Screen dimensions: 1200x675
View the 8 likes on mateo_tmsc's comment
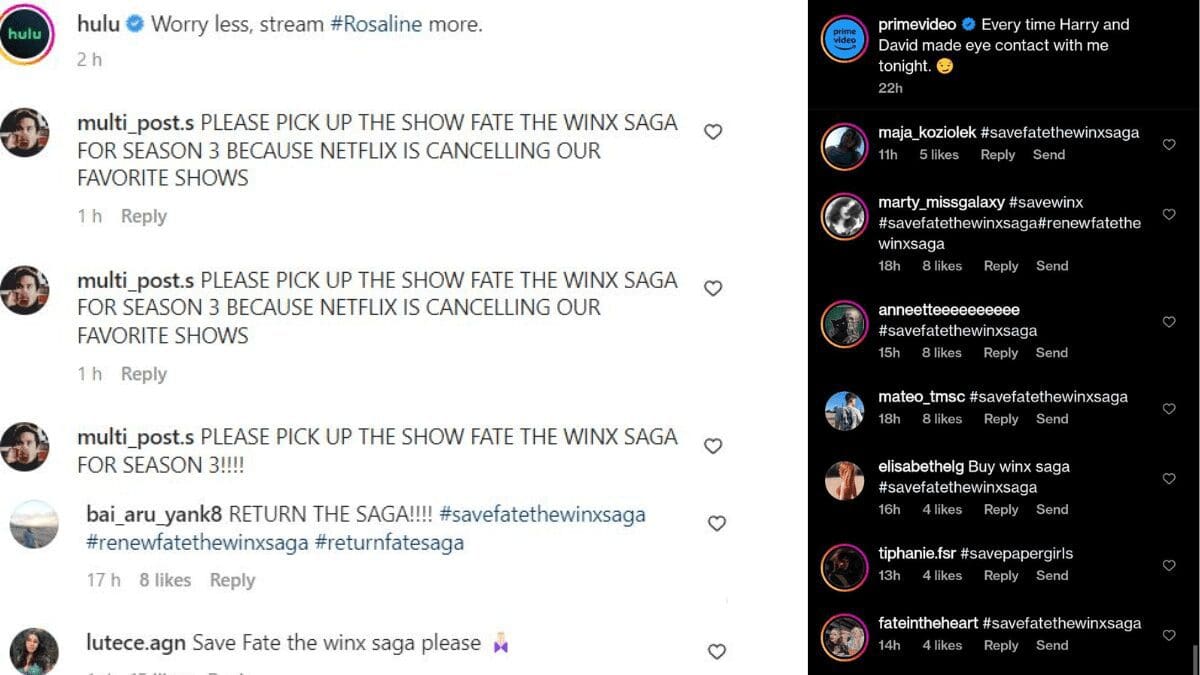click(942, 419)
